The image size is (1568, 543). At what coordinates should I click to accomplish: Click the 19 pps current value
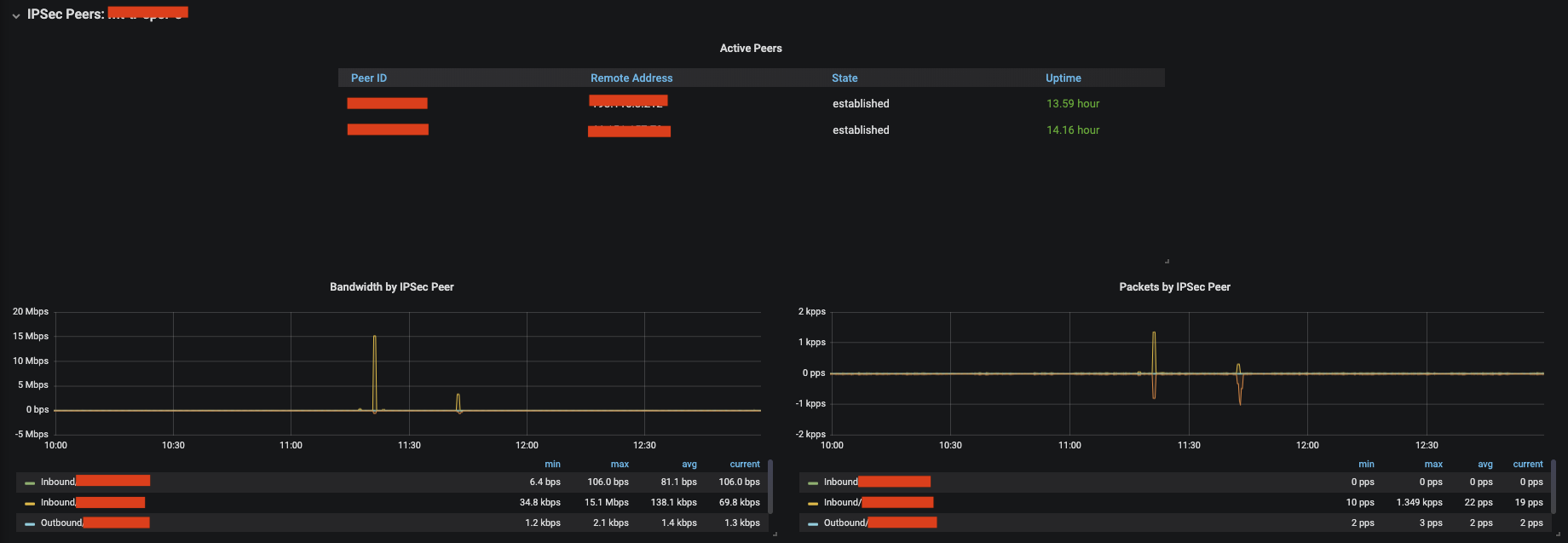pyautogui.click(x=1529, y=503)
